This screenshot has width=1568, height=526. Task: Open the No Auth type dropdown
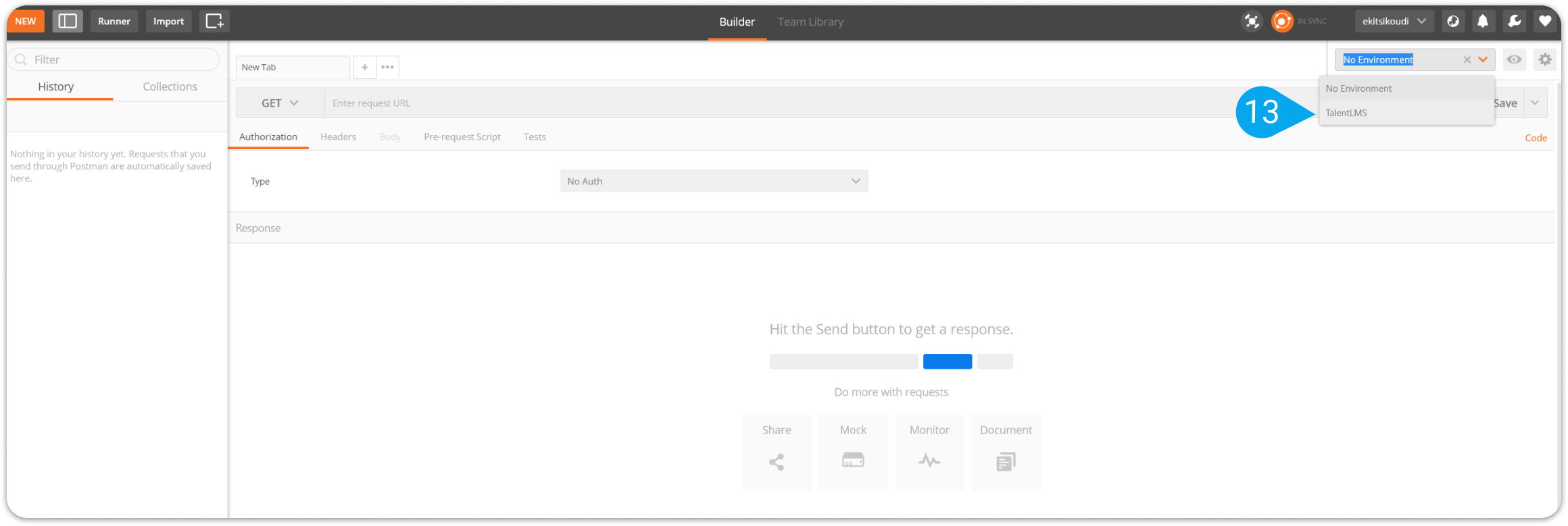[x=714, y=181]
